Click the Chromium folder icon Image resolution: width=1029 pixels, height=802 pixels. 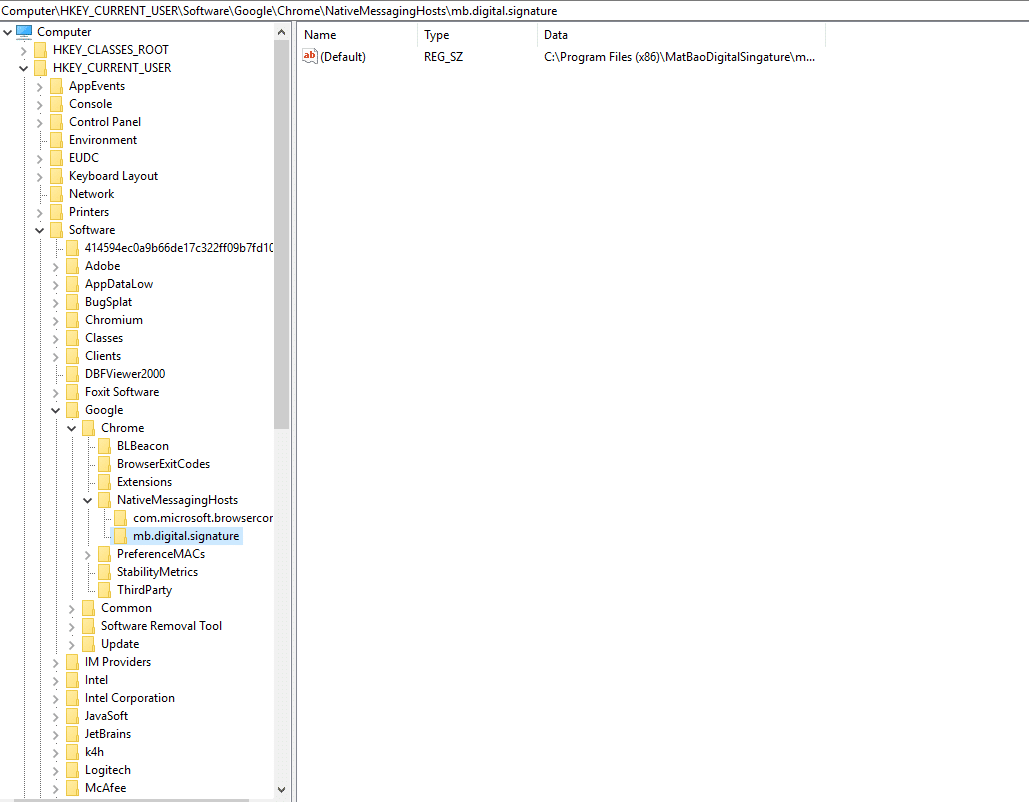click(72, 320)
